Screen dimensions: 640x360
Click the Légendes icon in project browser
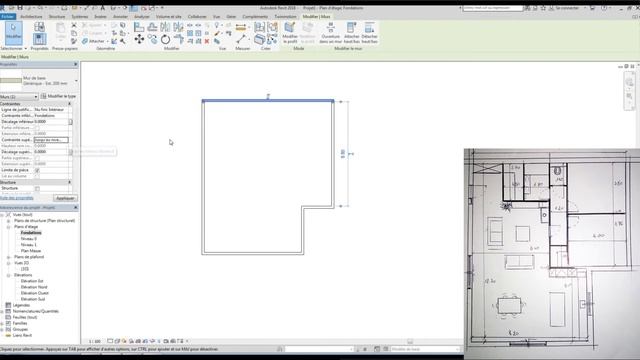pos(8,305)
